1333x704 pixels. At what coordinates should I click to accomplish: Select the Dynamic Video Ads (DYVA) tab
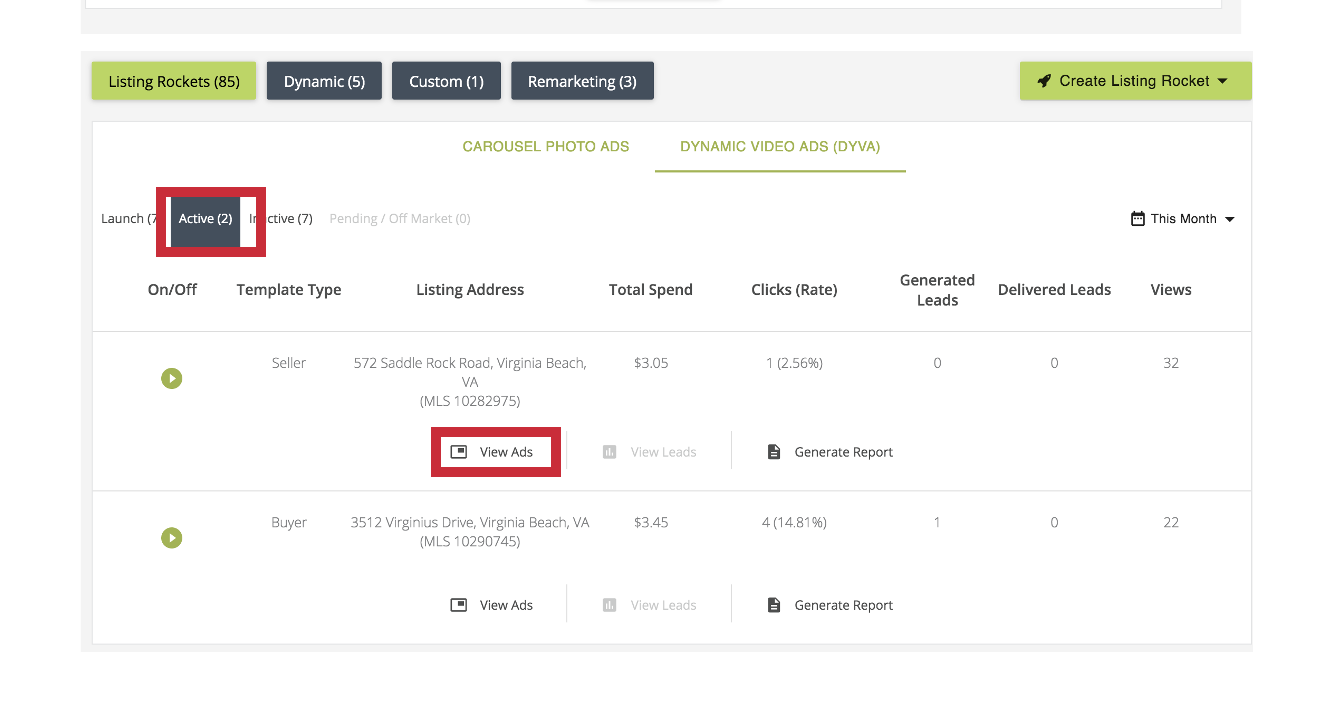click(780, 146)
